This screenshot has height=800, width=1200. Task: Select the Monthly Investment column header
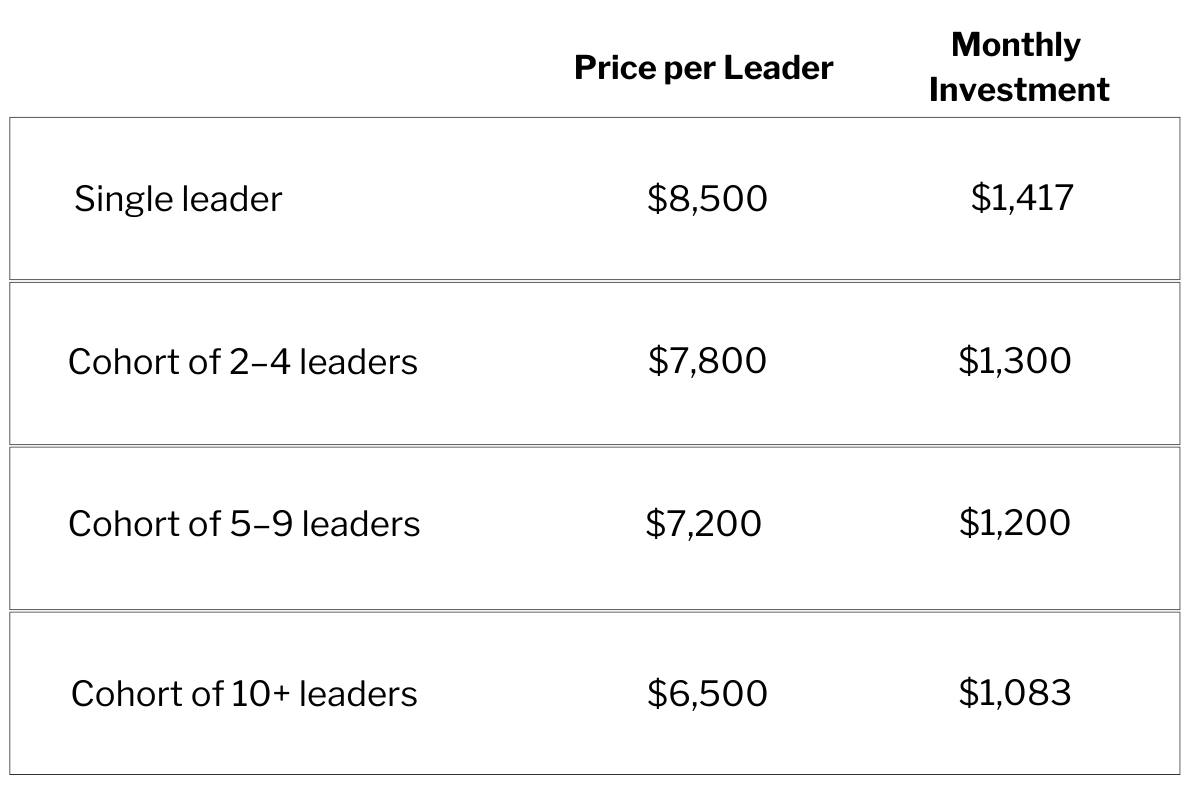(x=1018, y=67)
